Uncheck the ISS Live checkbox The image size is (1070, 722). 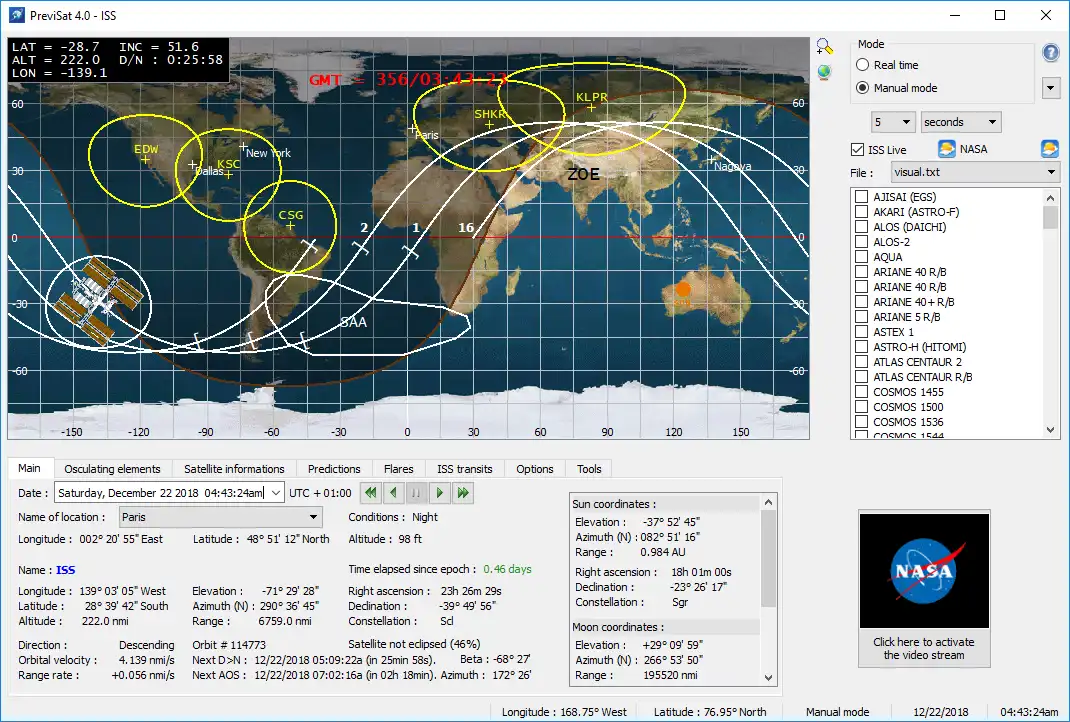[x=857, y=150]
